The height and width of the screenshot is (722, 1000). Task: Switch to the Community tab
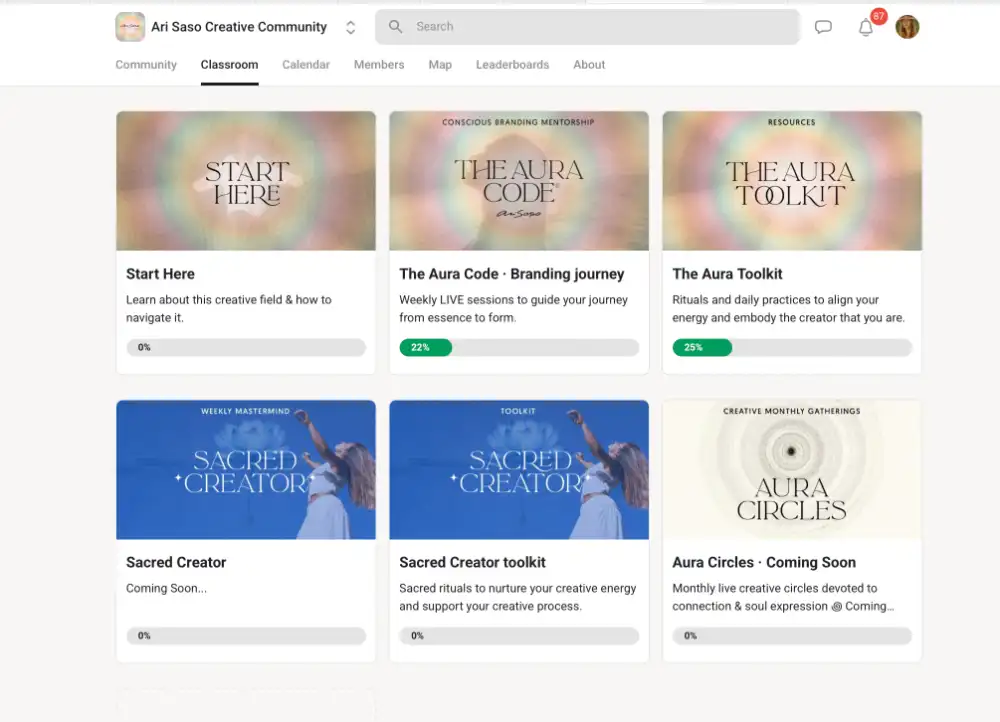pos(146,64)
